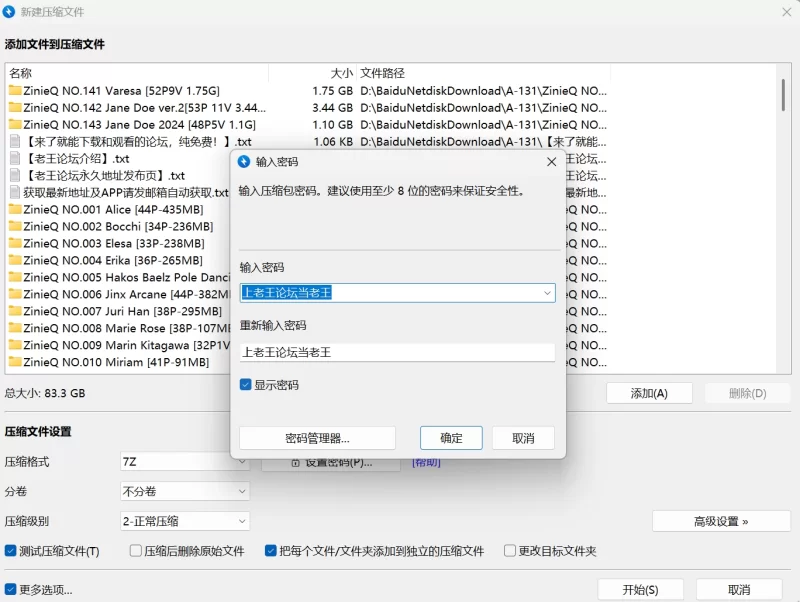This screenshot has height=602, width=800.
Task: Click the folder icon of ZinieQ NO.143 Jane Doe 2024
Action: click(x=15, y=124)
